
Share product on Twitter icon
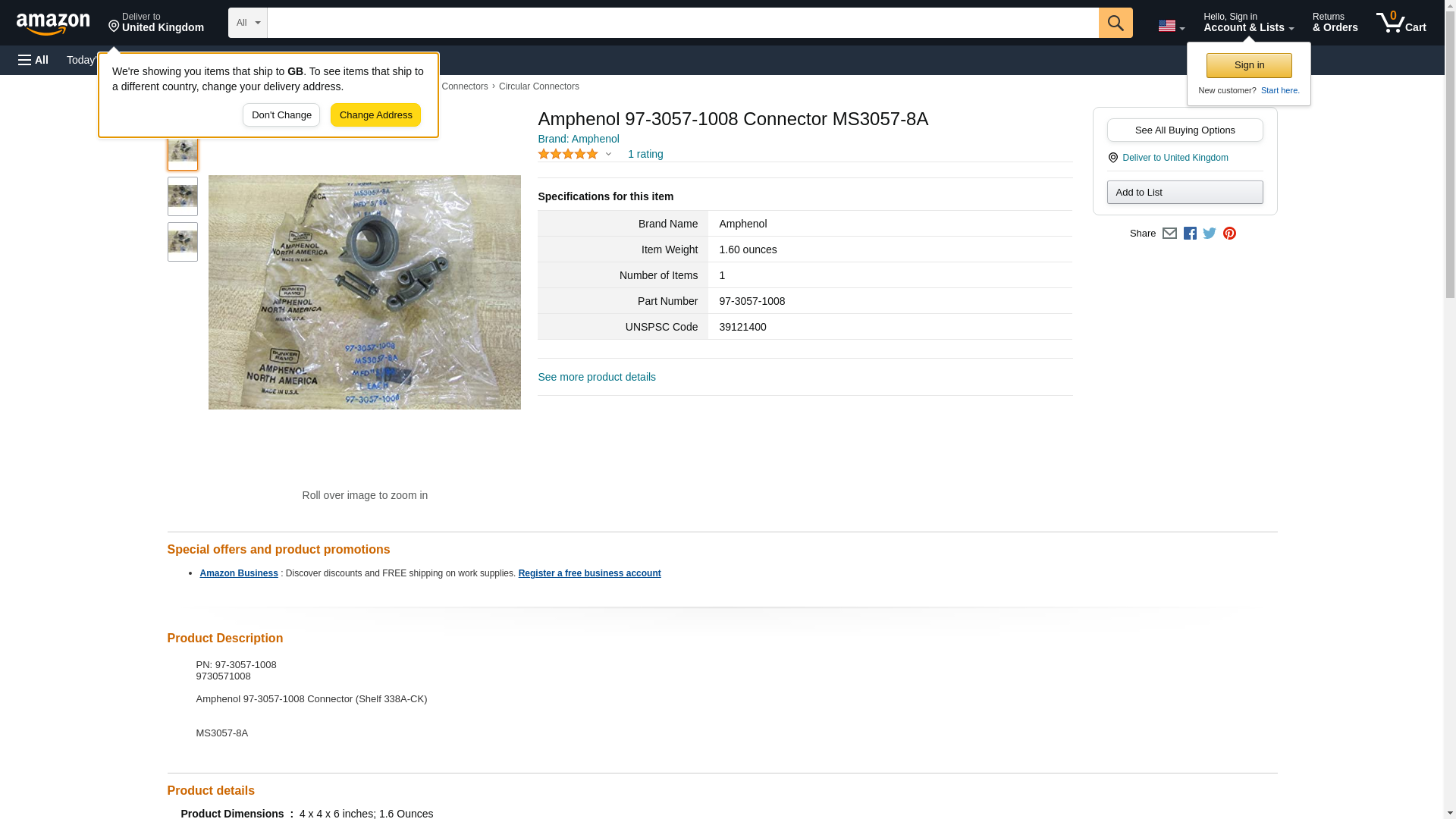pyautogui.click(x=1210, y=234)
